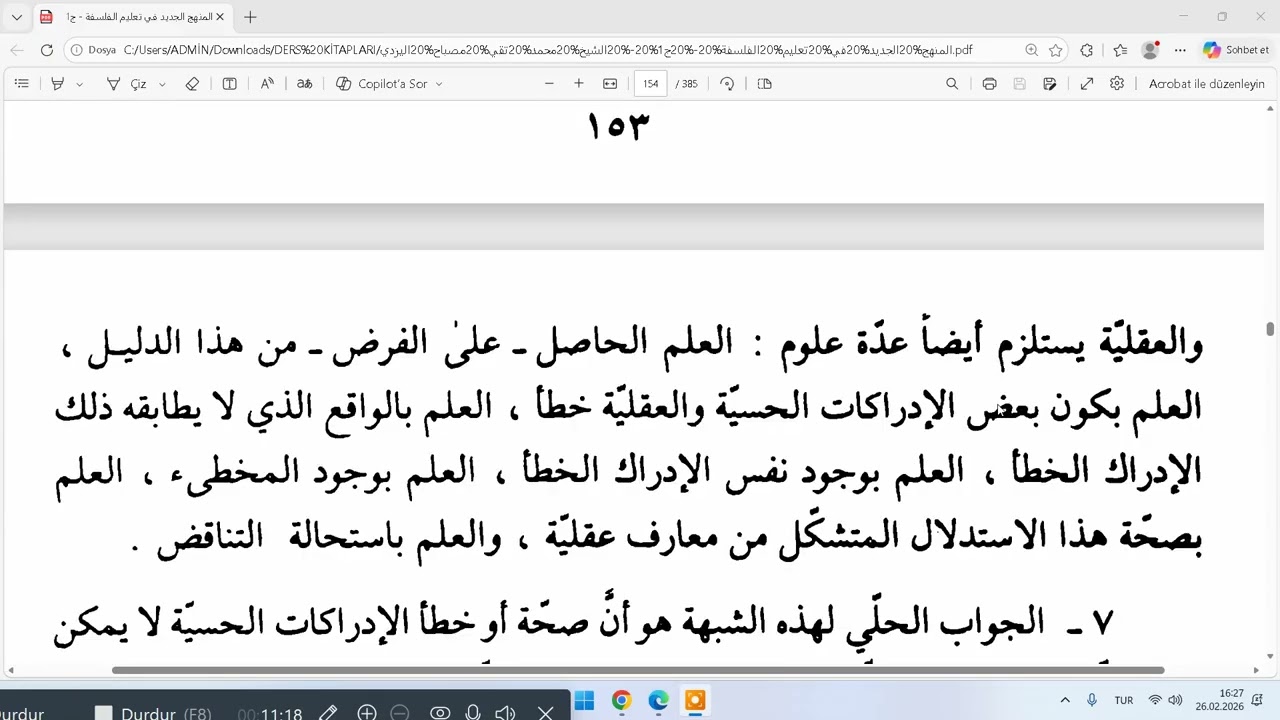Image resolution: width=1280 pixels, height=720 pixels.
Task: Switch the TUR keyboard language
Action: coord(1123,701)
